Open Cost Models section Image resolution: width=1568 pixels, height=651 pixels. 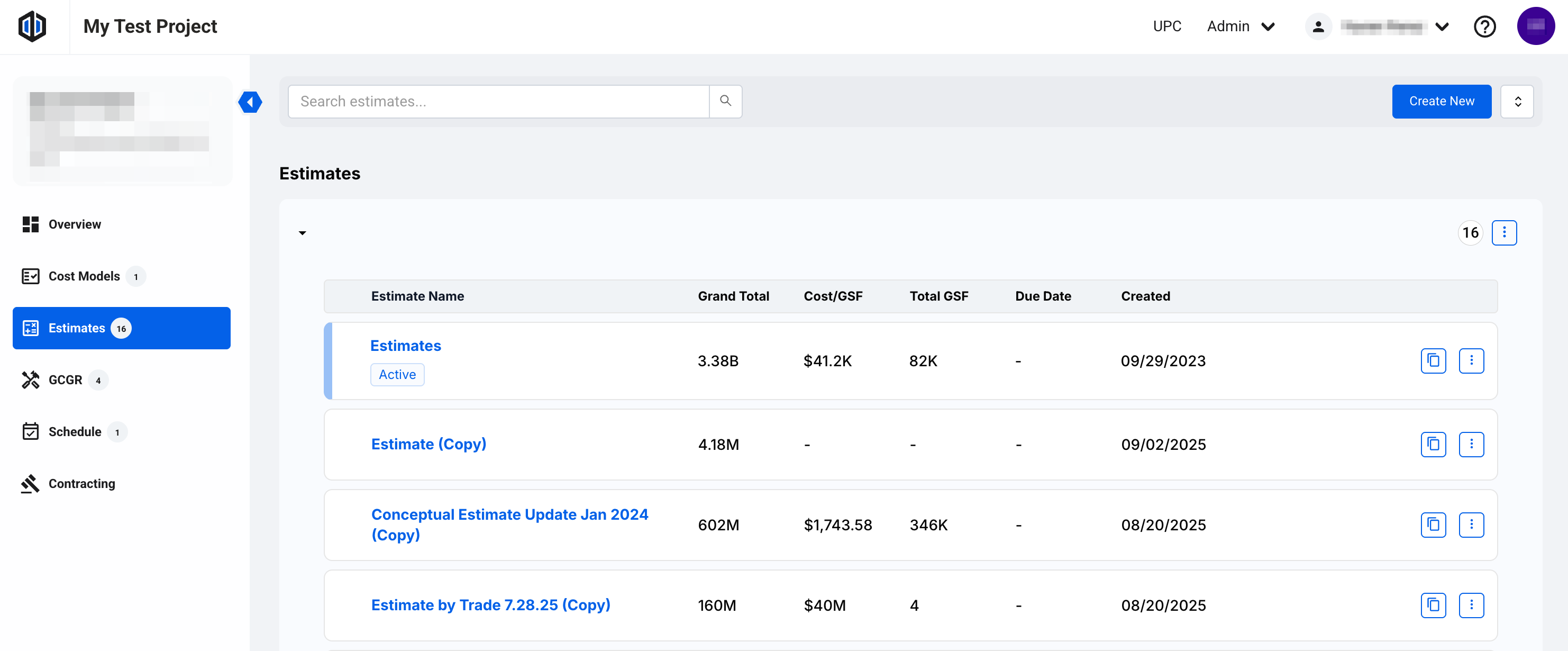pyautogui.click(x=122, y=276)
